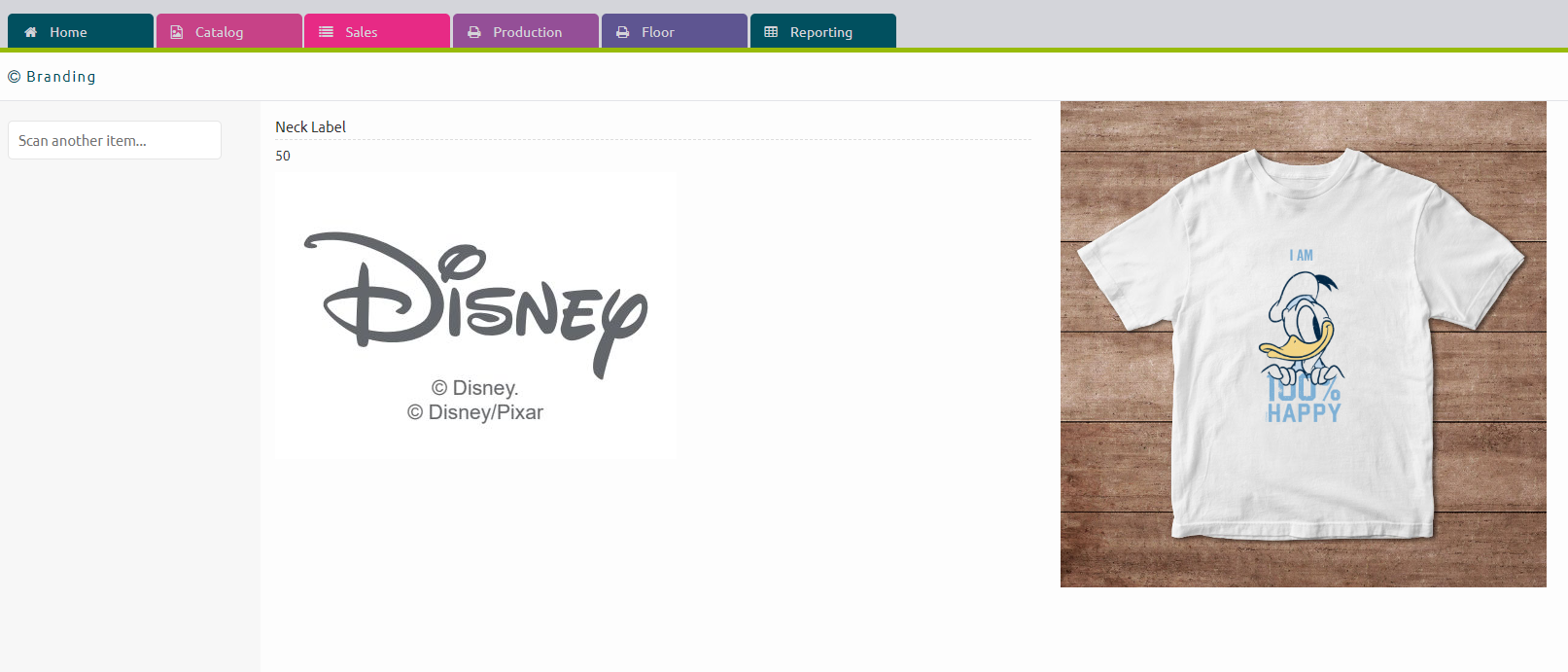The image size is (1568, 672).
Task: Click the Branding copyright icon
Action: 15,77
